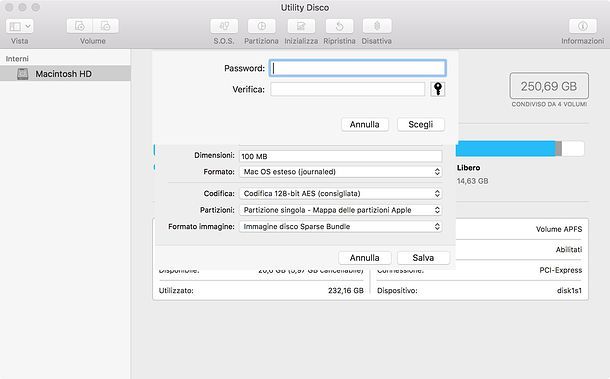
Task: Run the S.O.S. first aid tool
Action: pos(224,26)
